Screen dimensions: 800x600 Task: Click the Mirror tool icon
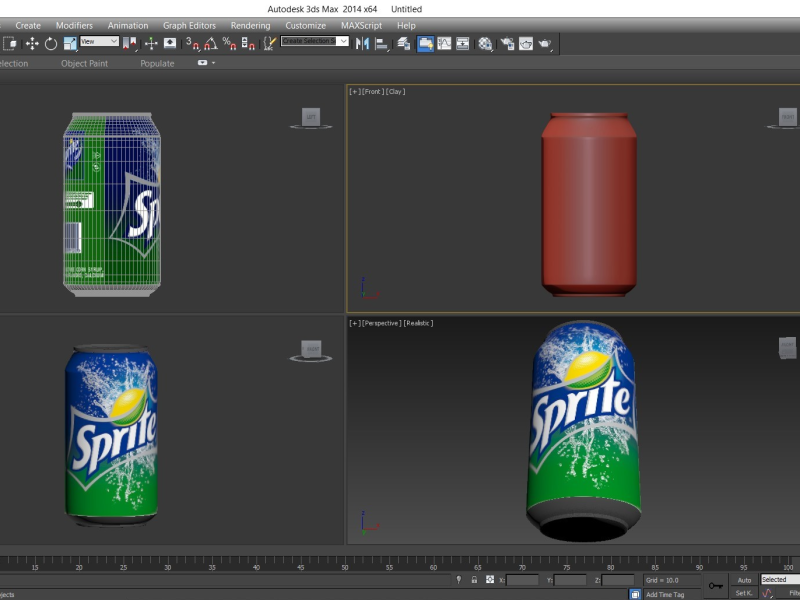[x=363, y=43]
